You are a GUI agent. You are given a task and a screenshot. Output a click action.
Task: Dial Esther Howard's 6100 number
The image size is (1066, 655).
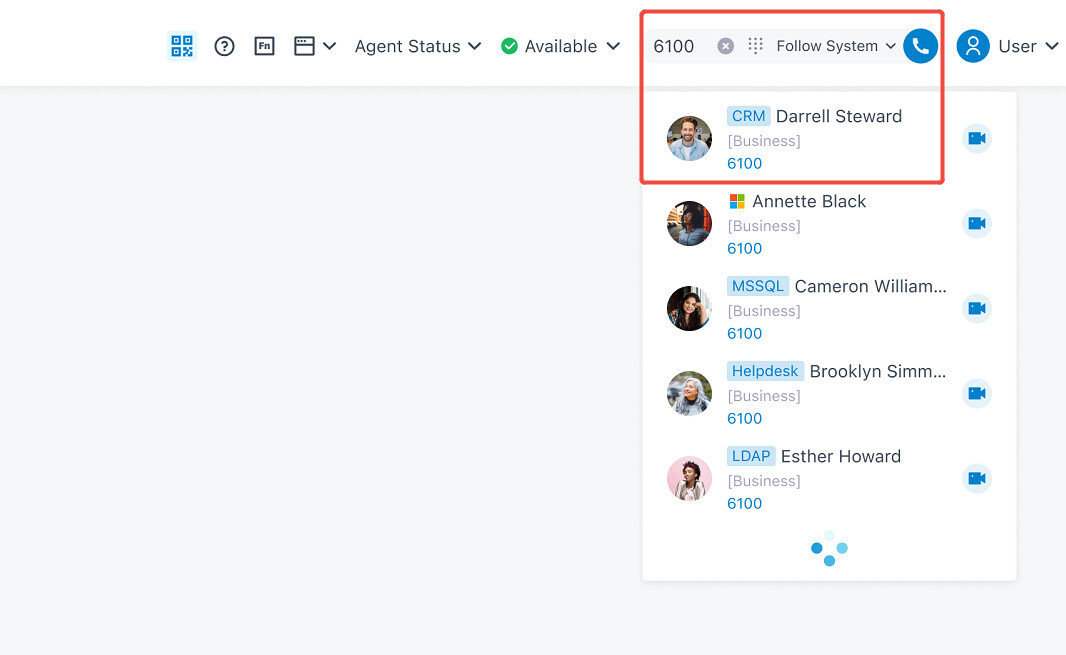pyautogui.click(x=744, y=503)
